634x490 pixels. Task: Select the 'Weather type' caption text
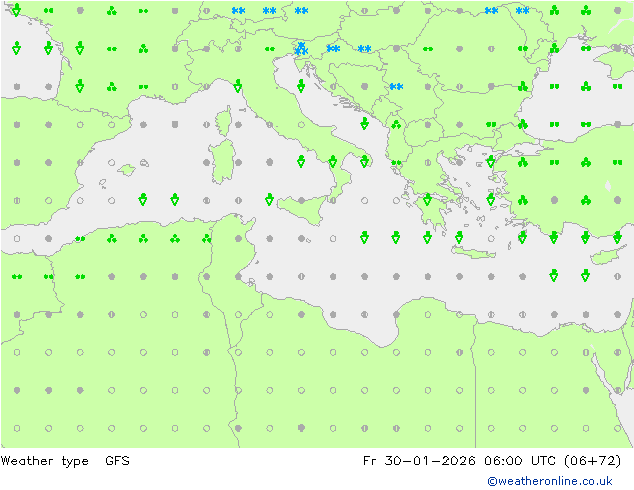45,461
